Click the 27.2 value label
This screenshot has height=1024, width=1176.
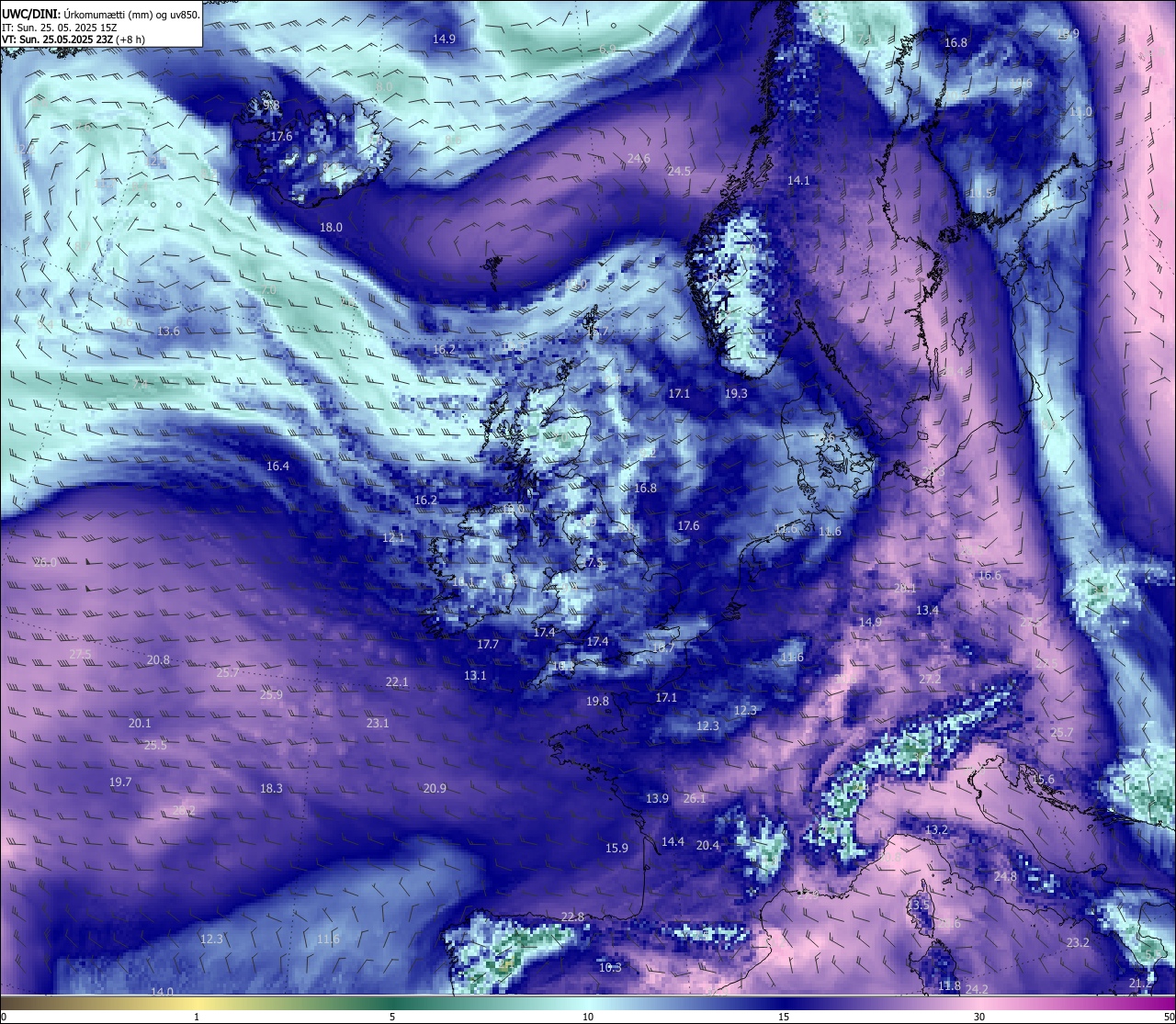930,679
